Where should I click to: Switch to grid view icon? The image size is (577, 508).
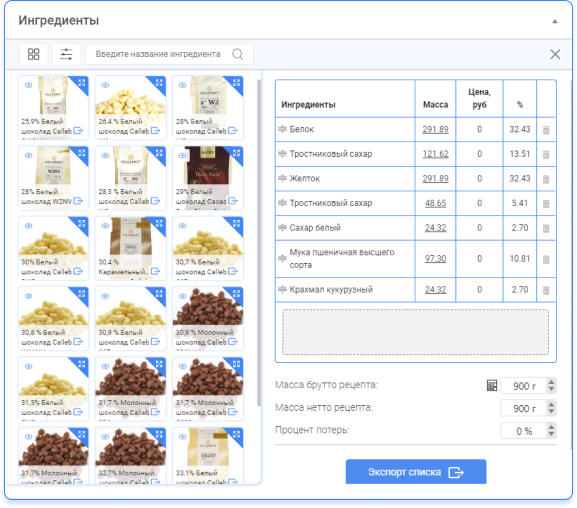tap(33, 54)
